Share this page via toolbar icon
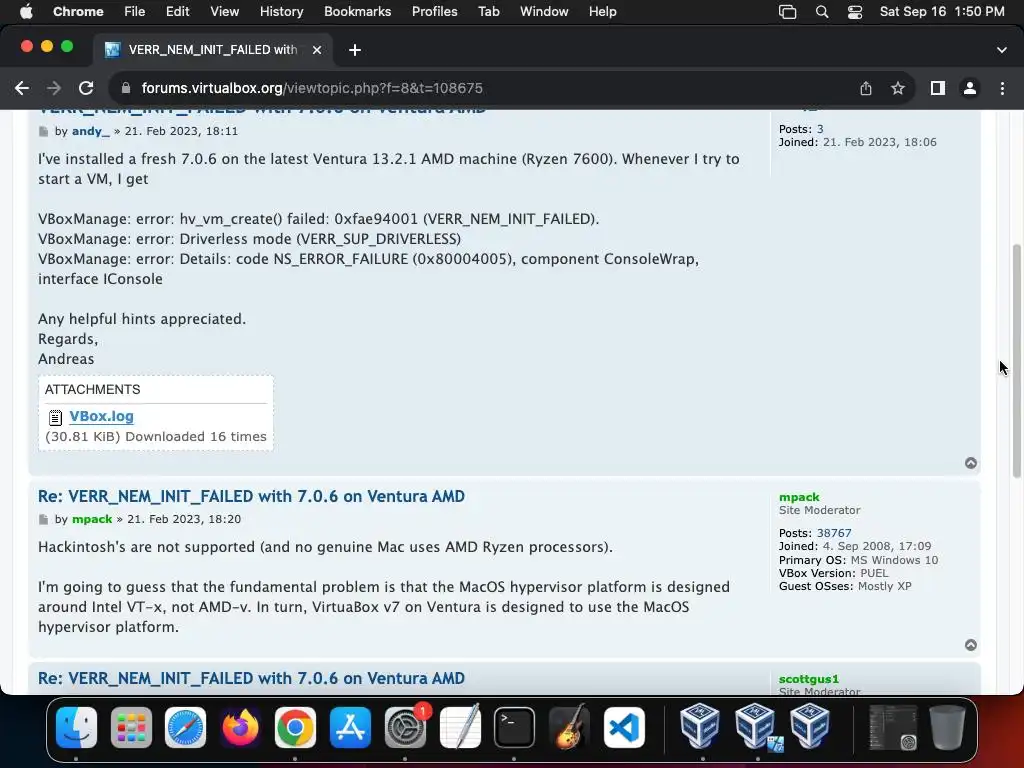 tap(866, 88)
